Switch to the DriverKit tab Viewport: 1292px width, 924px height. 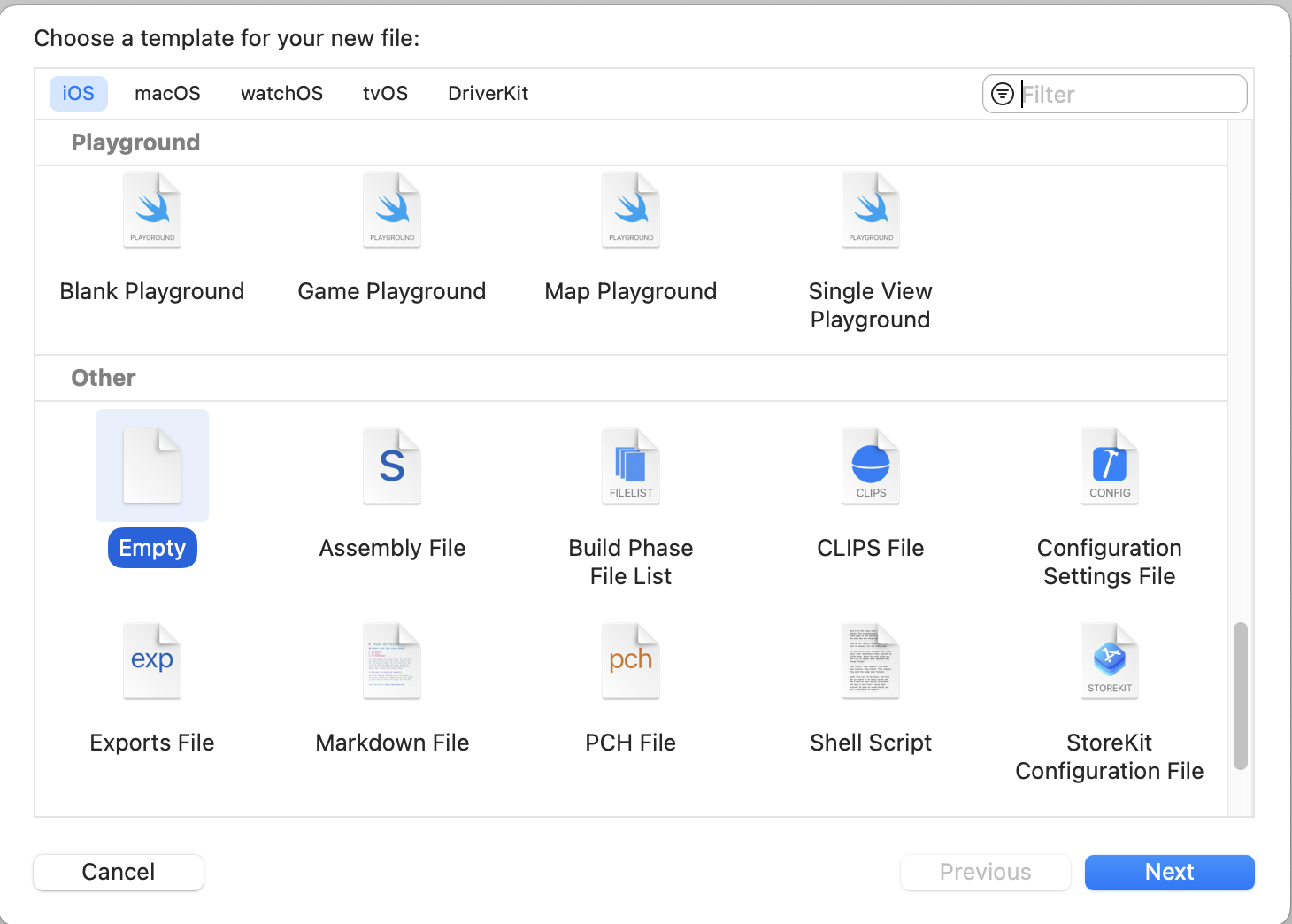(x=488, y=93)
